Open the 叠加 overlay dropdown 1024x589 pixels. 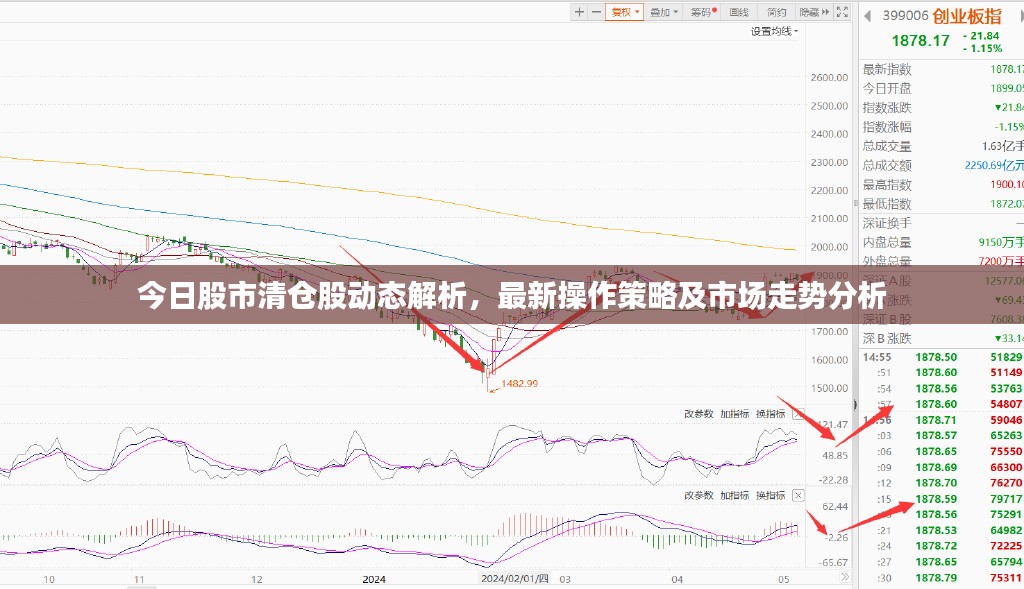(664, 12)
